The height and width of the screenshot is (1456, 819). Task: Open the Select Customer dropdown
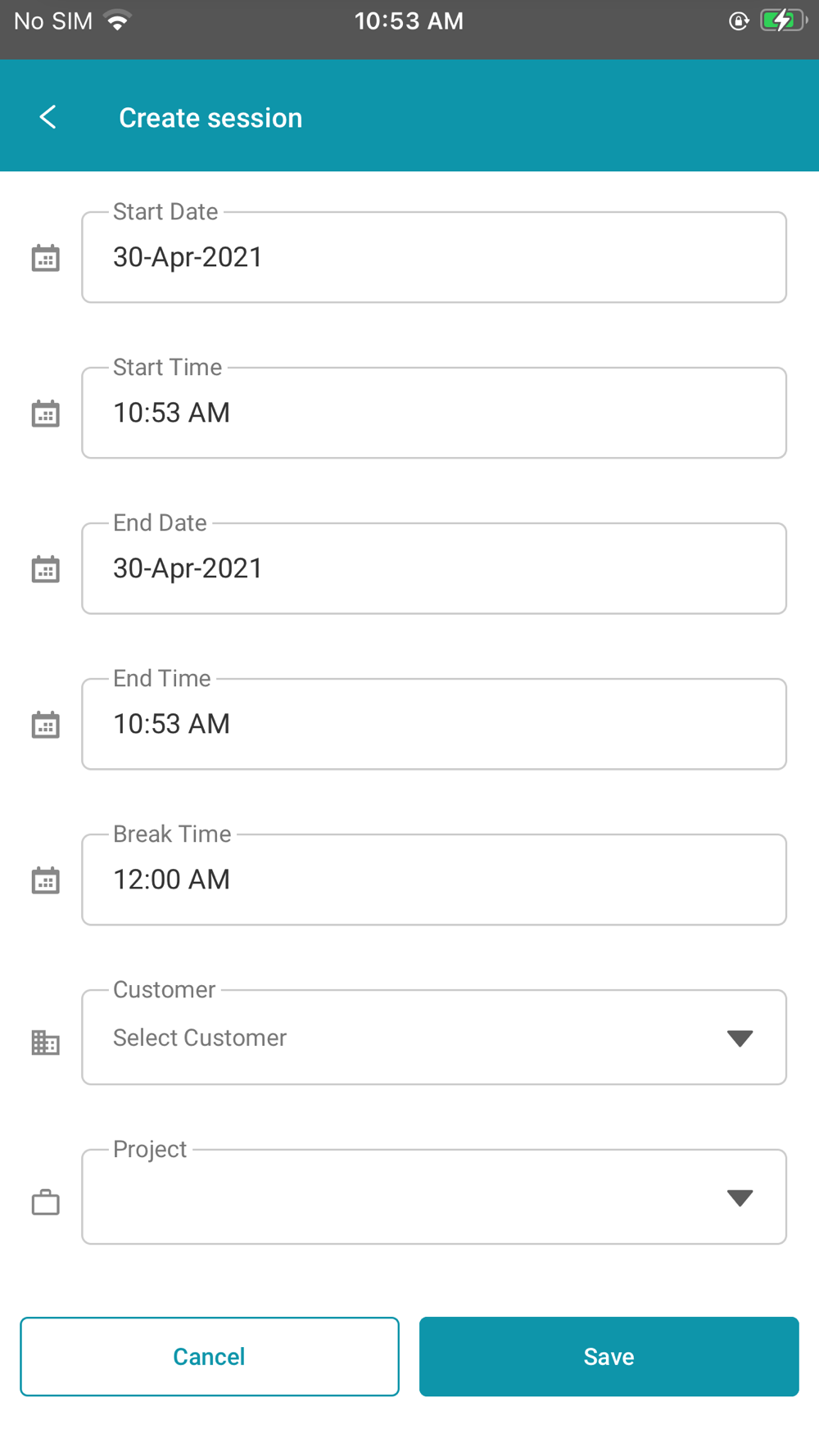(409, 1038)
